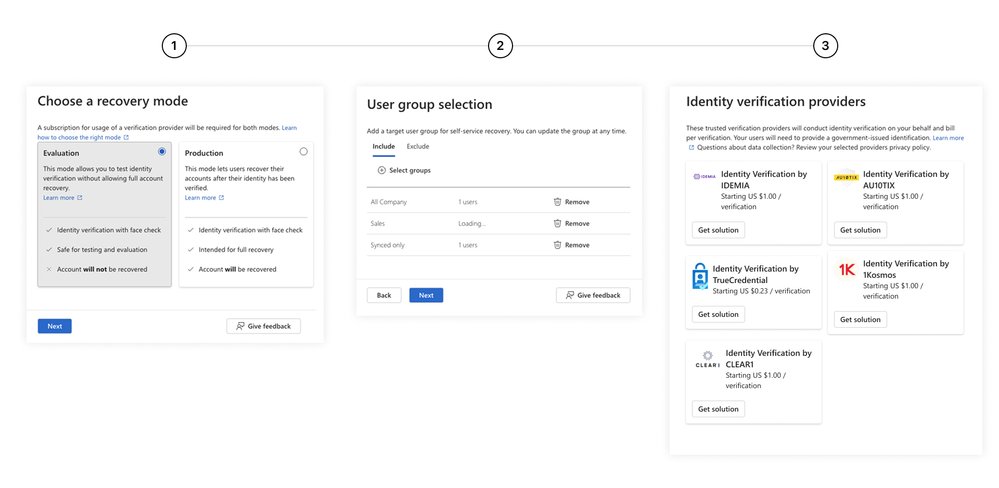Go to step 2 circle indicator
Viewport: 999px width, 488px height.
click(500, 46)
